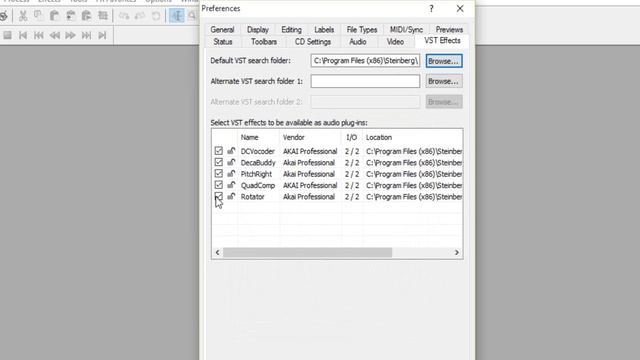
Task: Browse for the default VST search folder
Action: coord(444,61)
